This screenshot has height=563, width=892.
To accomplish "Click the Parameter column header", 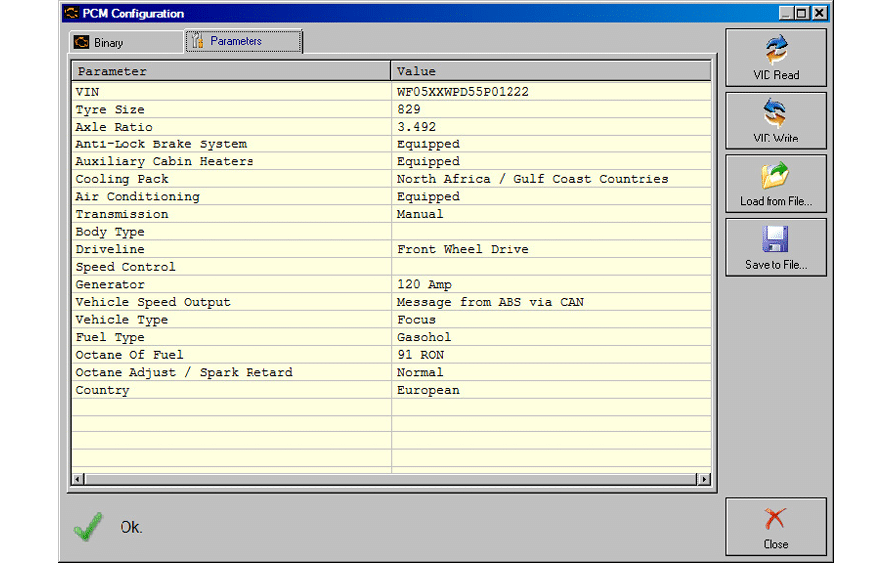I will tap(230, 72).
